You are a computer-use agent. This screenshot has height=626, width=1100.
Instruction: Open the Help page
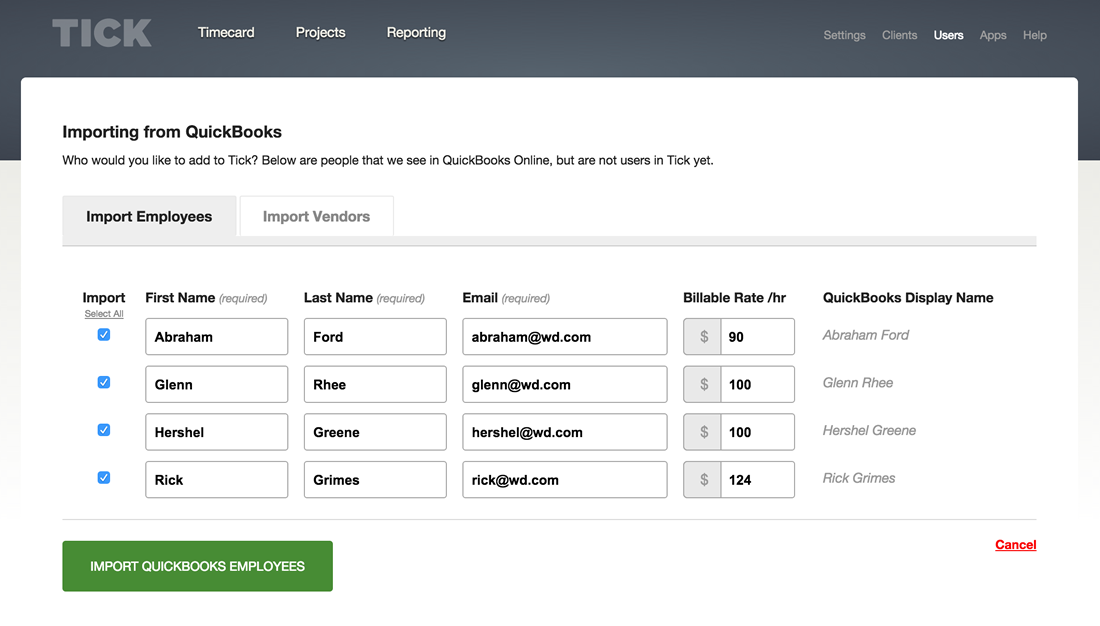click(x=1034, y=35)
